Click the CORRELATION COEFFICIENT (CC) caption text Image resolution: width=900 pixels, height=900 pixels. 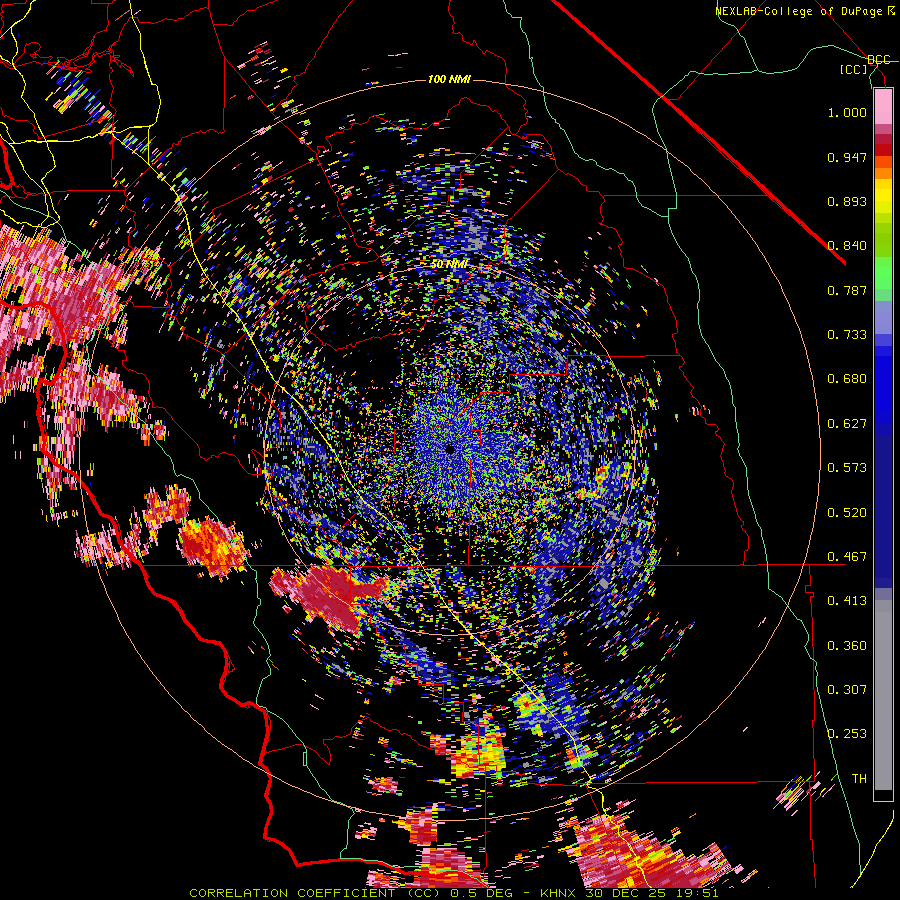[x=315, y=893]
